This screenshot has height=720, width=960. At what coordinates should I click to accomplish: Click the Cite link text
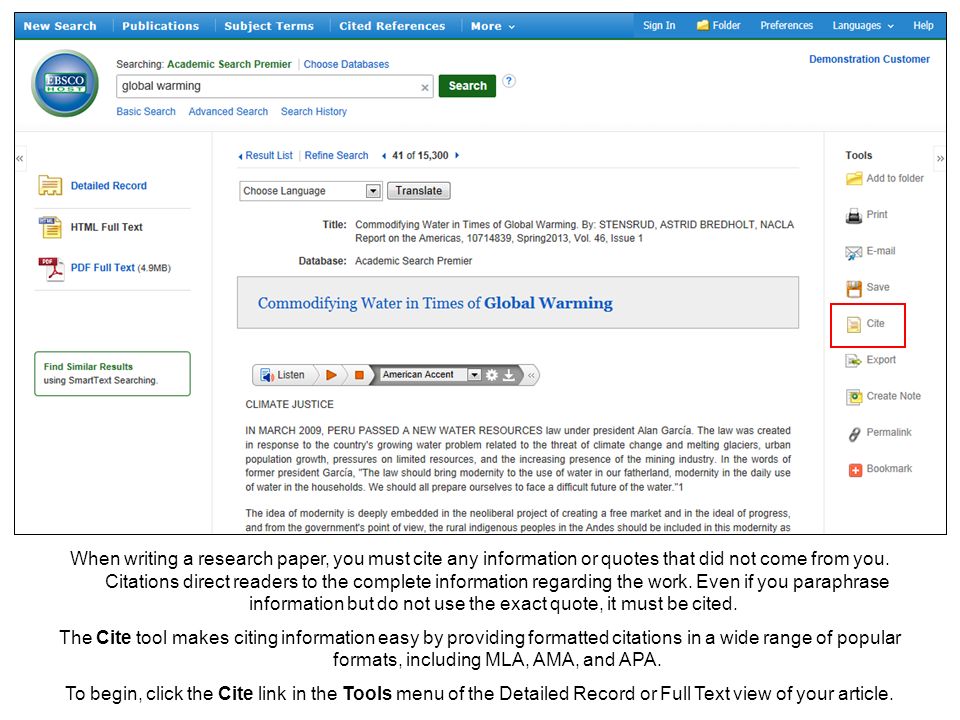tap(875, 323)
